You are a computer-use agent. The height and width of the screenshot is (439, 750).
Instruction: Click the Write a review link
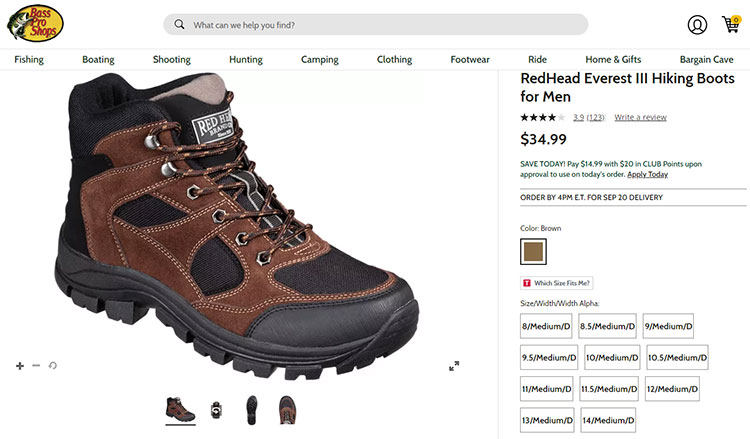pos(640,118)
